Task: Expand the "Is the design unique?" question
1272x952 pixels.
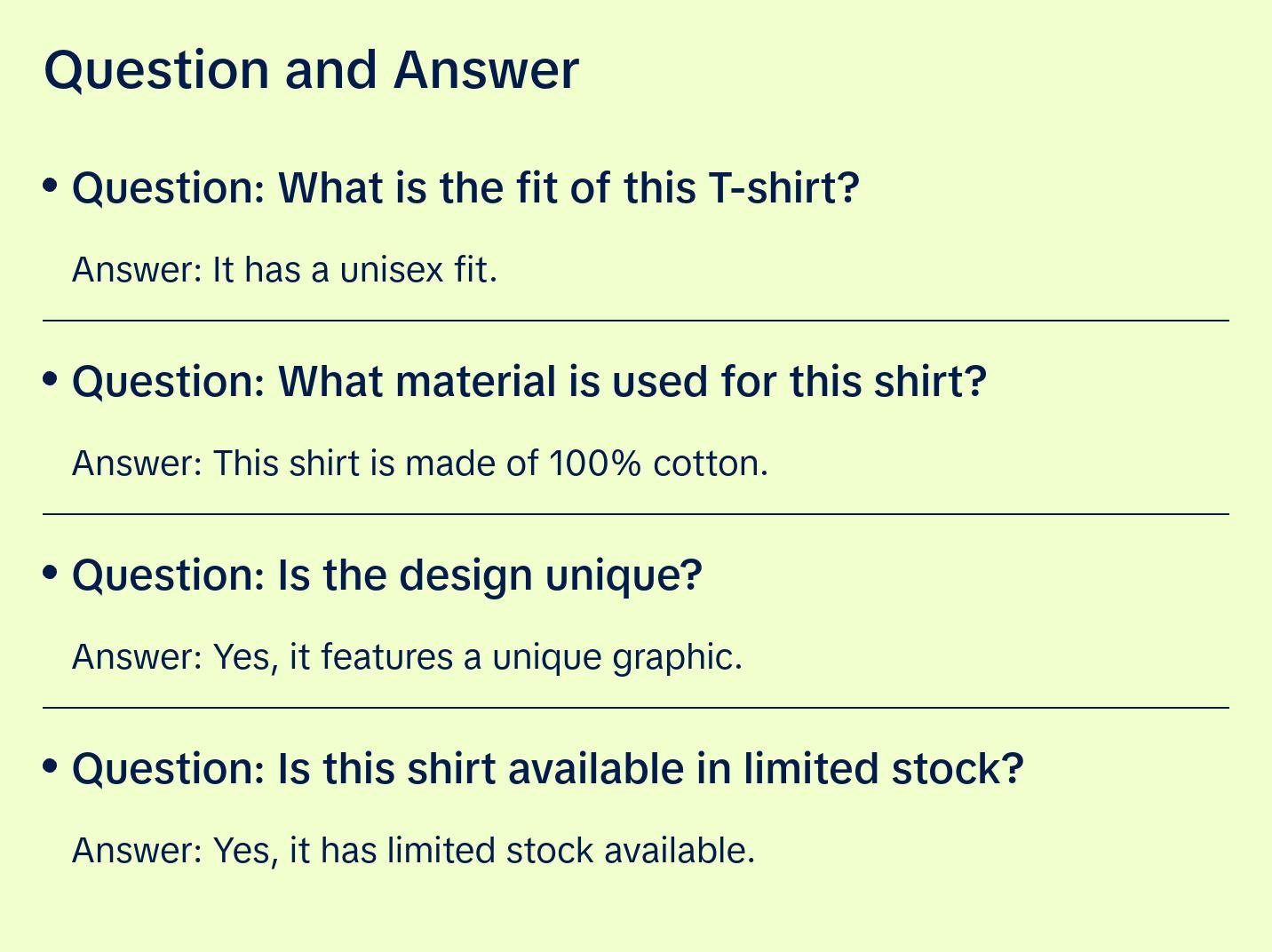Action: [387, 575]
